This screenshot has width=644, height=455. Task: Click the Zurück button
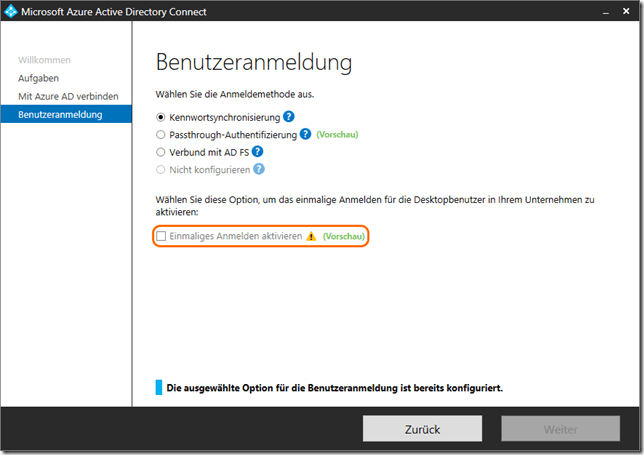[x=423, y=429]
